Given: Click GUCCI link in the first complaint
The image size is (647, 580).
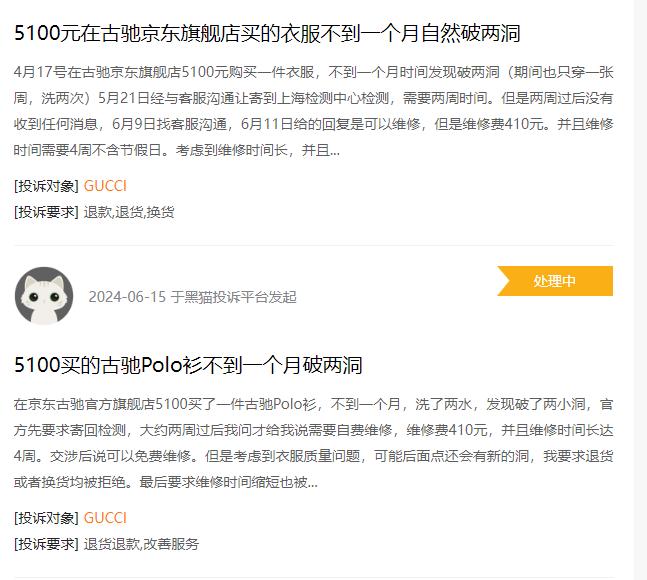Looking at the screenshot, I should pos(105,186).
